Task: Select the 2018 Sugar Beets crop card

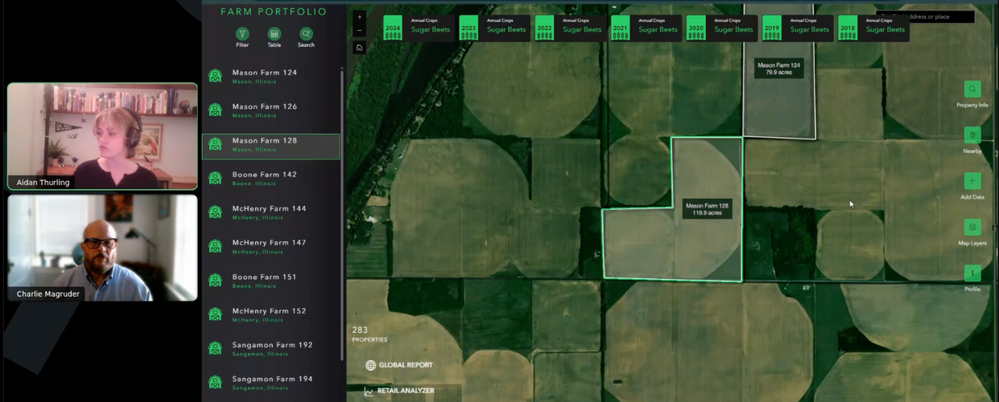Action: tap(874, 29)
